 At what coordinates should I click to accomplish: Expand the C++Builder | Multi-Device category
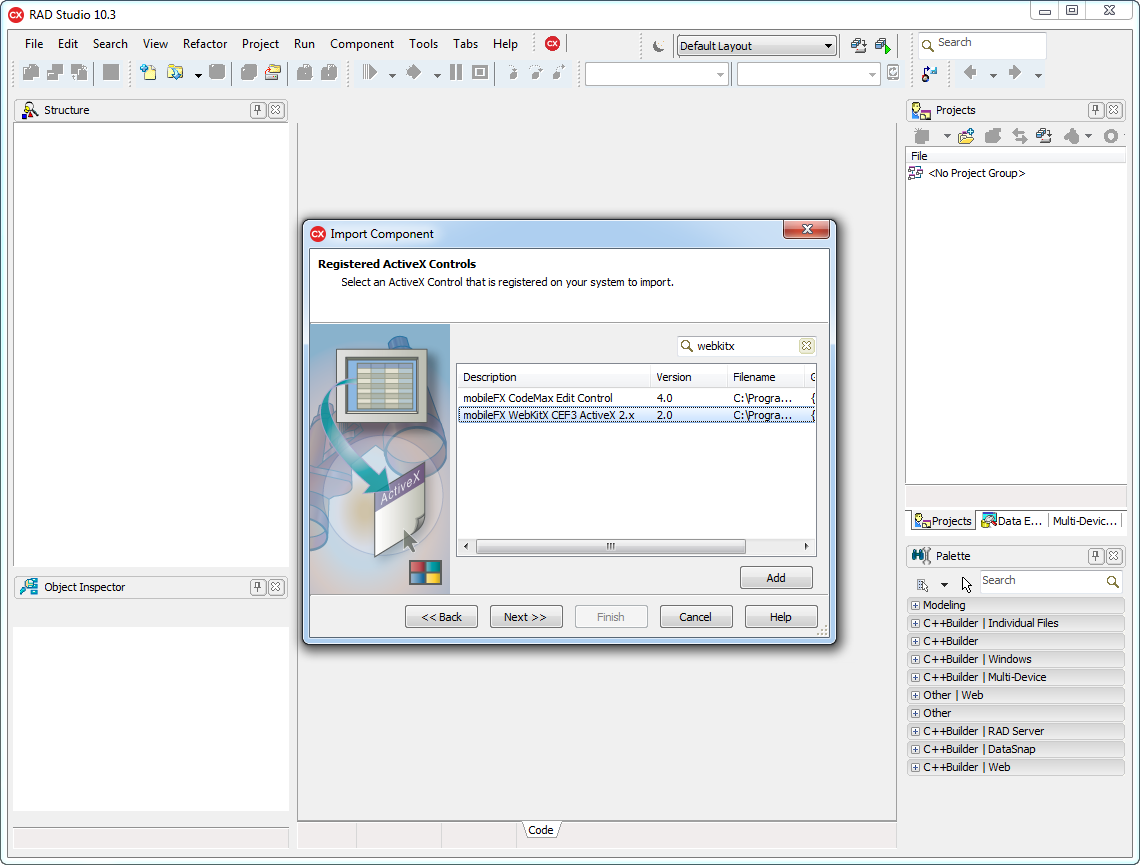tap(915, 677)
